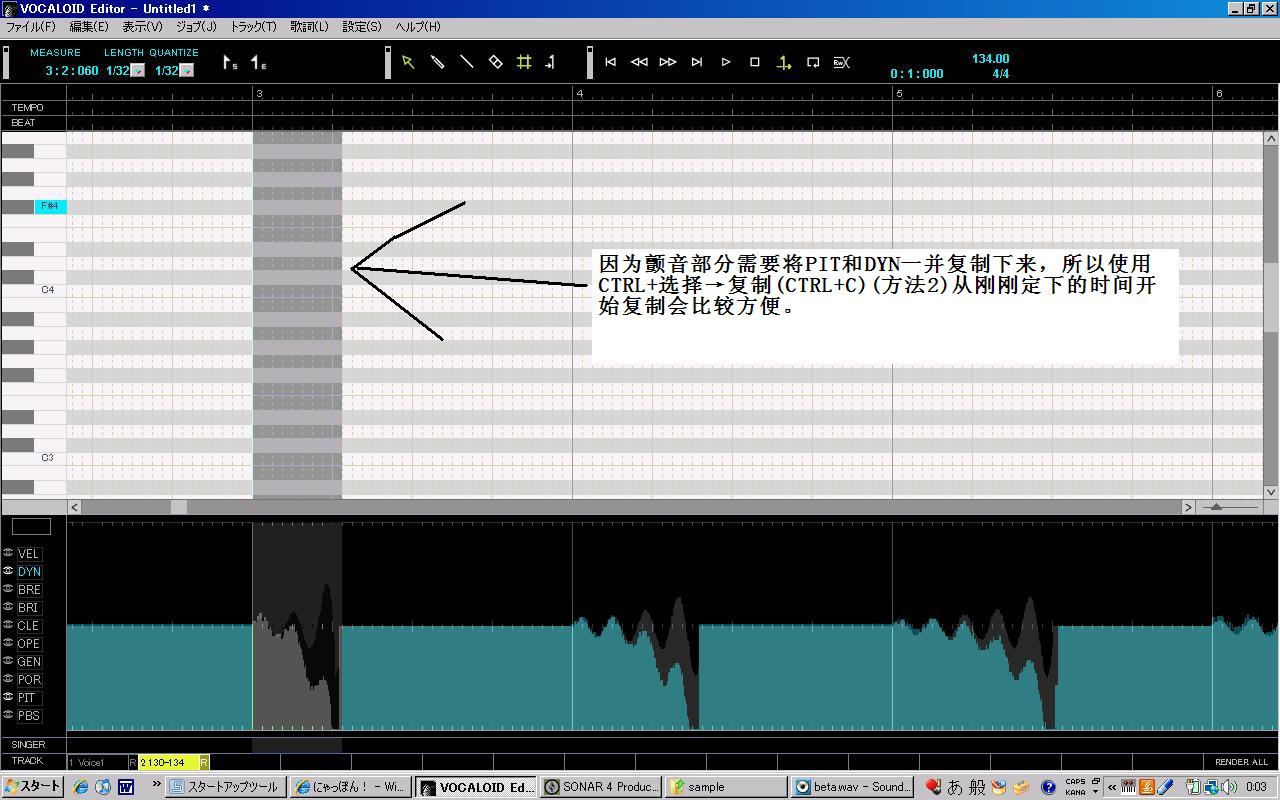1280x800 pixels.
Task: Switch to SONAR 4 Producer in taskbar
Action: tap(601, 787)
